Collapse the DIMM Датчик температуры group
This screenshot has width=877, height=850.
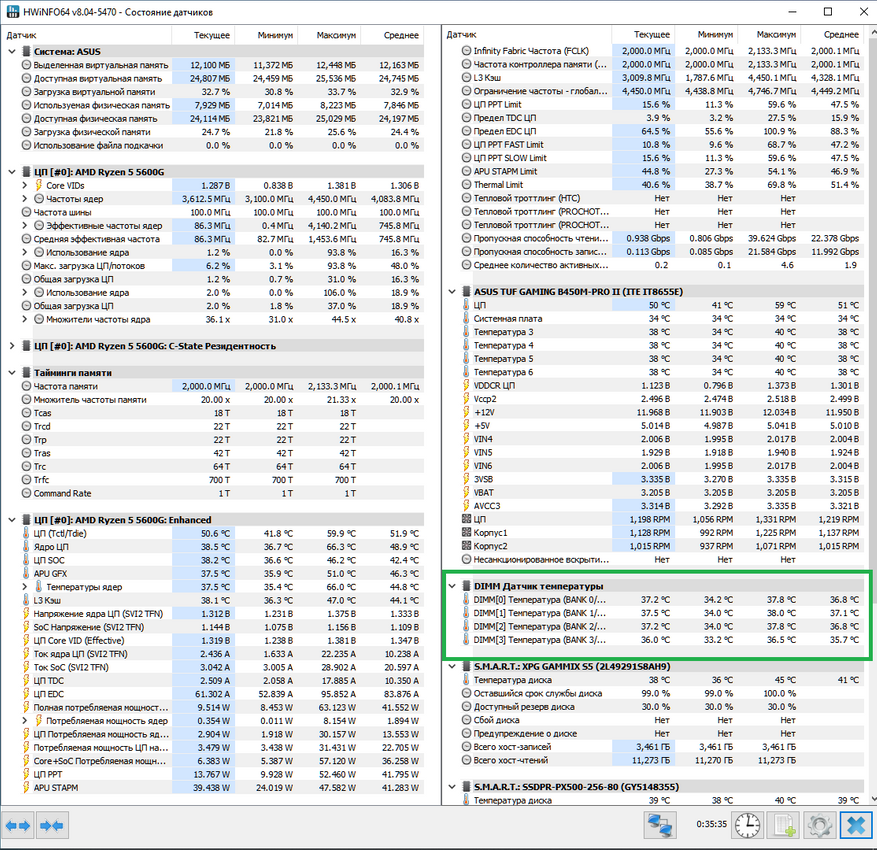click(452, 586)
